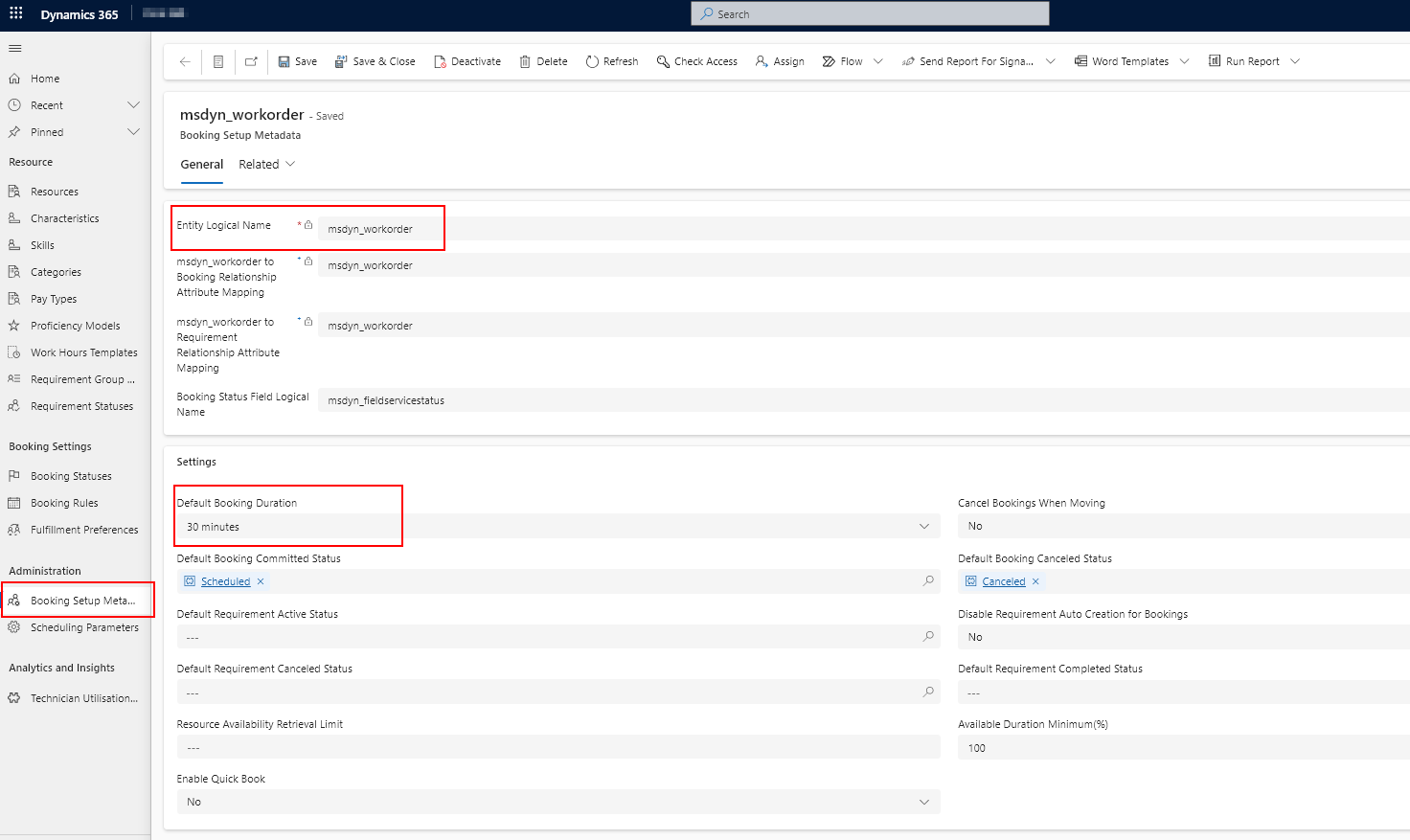1410x840 pixels.
Task: Open the Dynamics 365 app launcher waffle
Action: click(x=14, y=13)
